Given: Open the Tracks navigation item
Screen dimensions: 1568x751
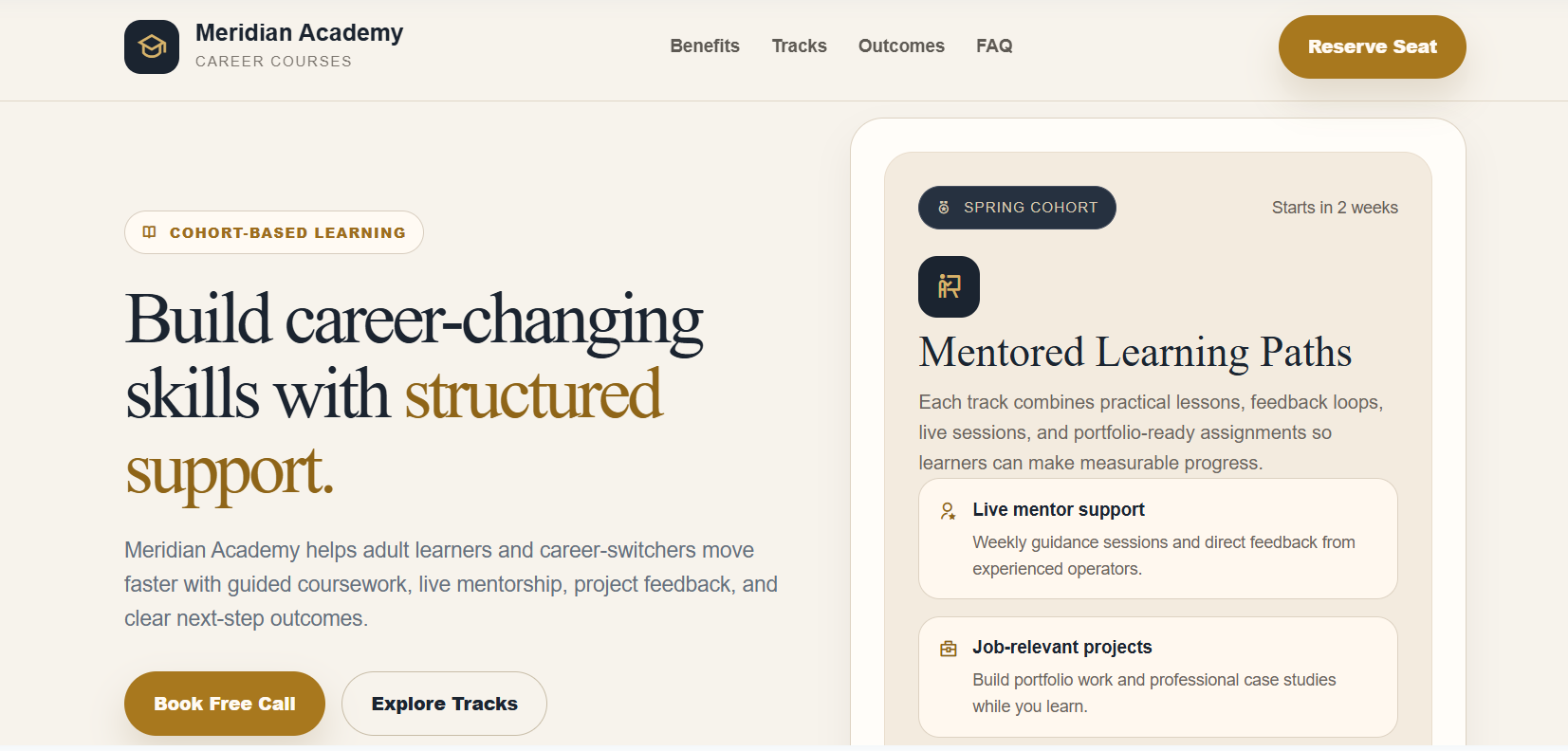Looking at the screenshot, I should [799, 46].
